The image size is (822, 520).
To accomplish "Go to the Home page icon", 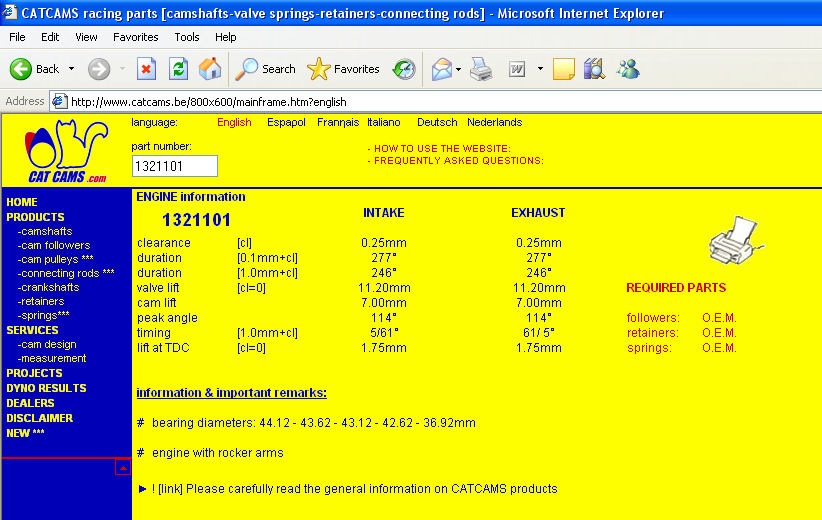I will (x=210, y=69).
